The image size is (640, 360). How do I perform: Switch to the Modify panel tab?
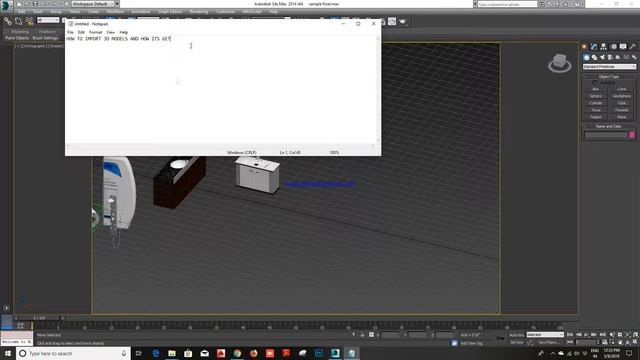tap(594, 47)
